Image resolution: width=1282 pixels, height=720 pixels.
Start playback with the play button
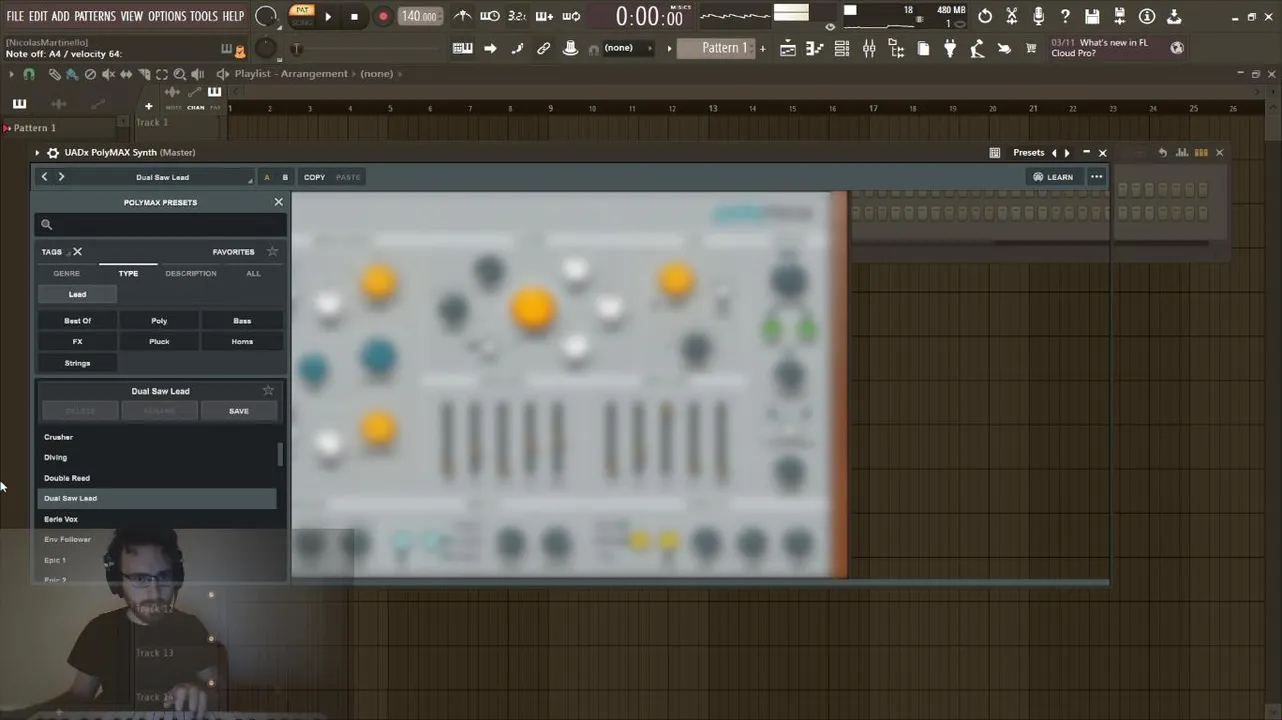pos(328,17)
